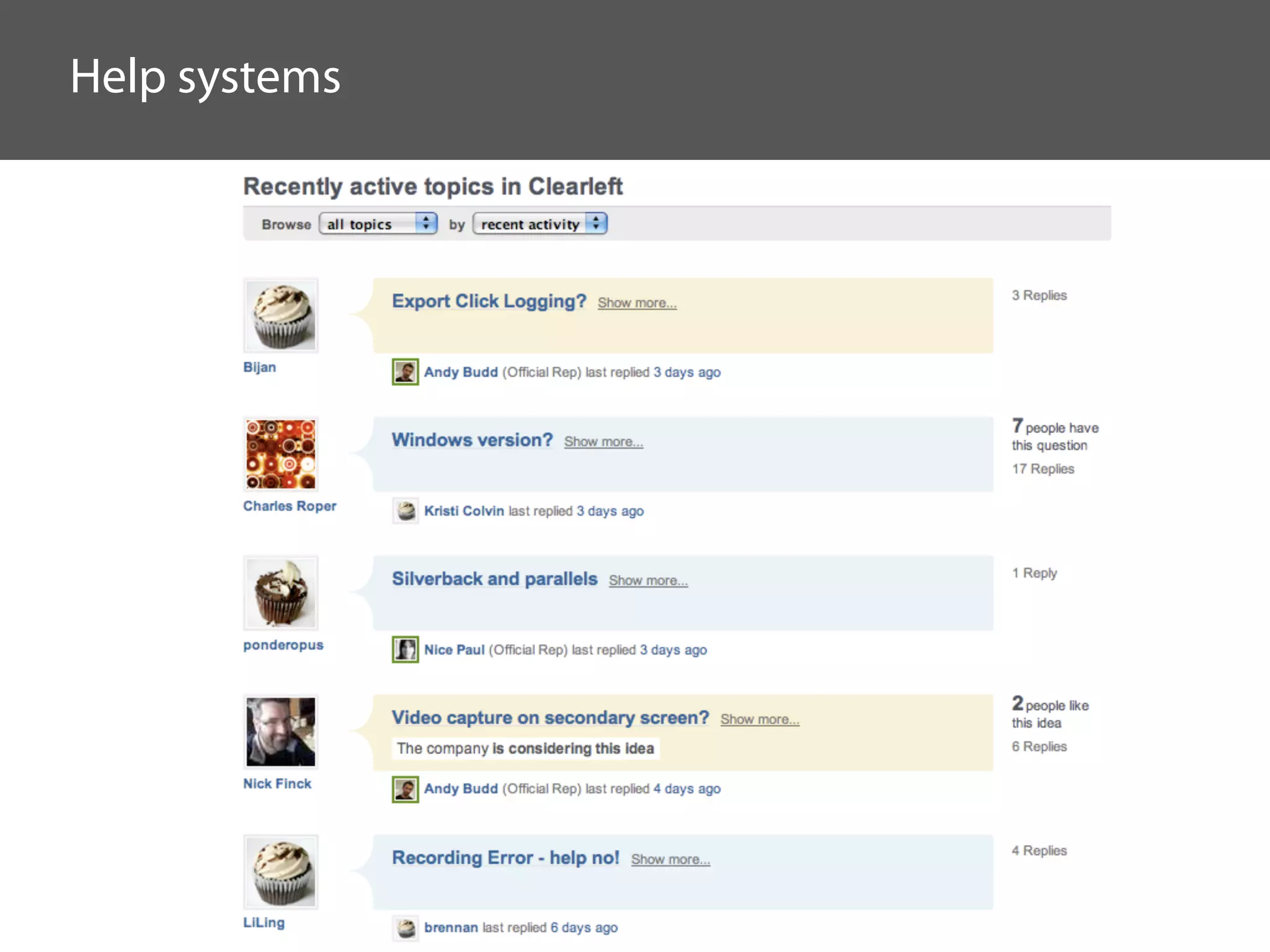Click ponderopus chocolate cupcake avatar
Screen dimensions: 1270x952
[281, 593]
